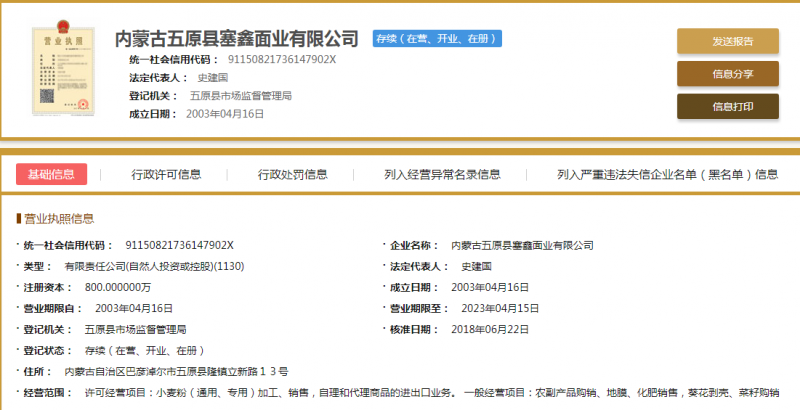Select header credit code 91150821736147902X
Viewport: 800px width, 410px height.
click(x=282, y=60)
